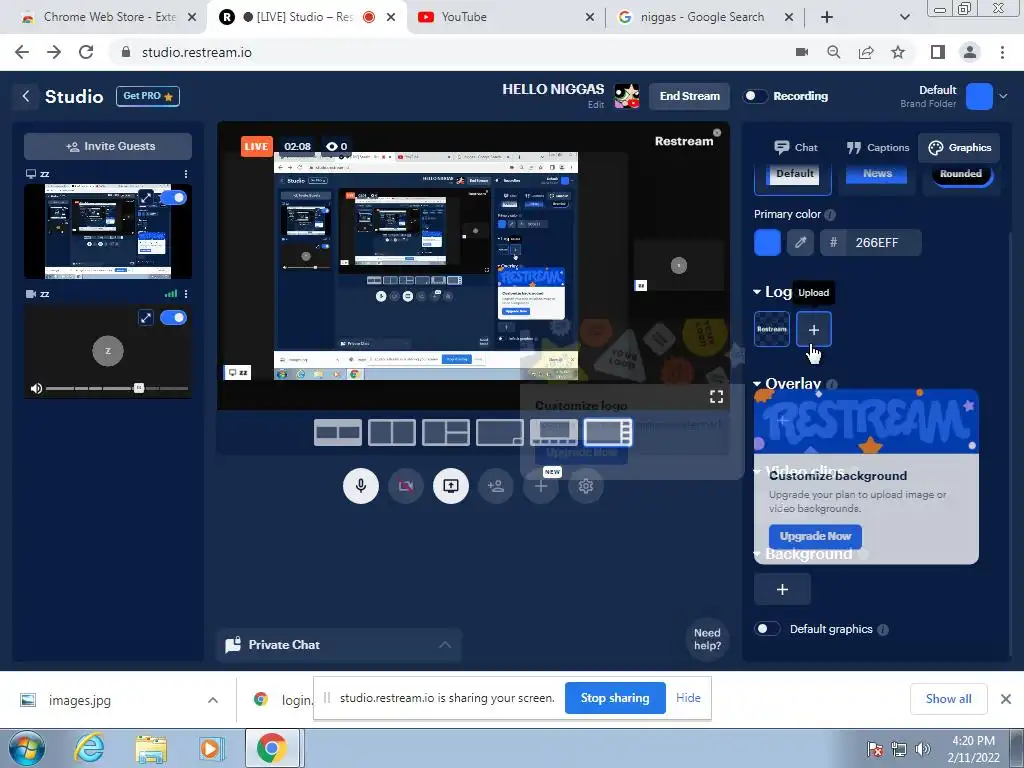Add a new background with plus button
The image size is (1024, 768).
pyautogui.click(x=782, y=590)
